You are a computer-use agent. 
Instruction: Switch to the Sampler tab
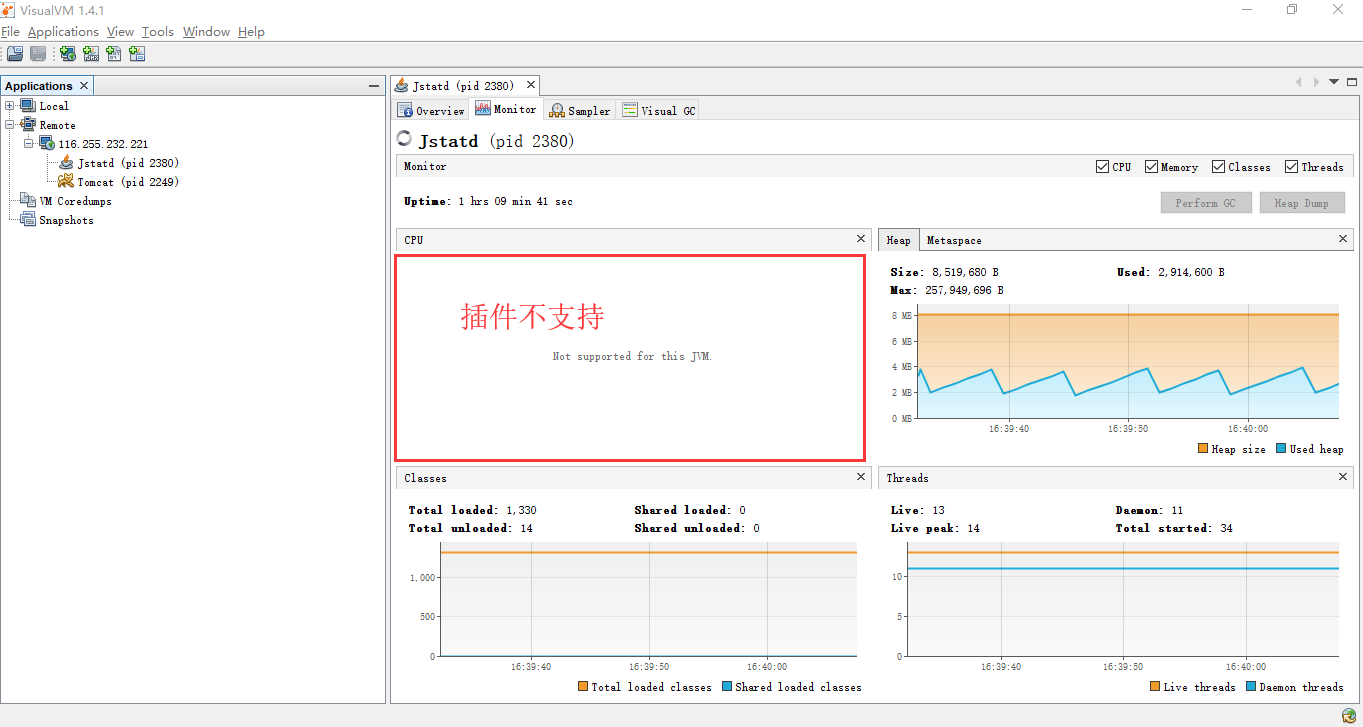tap(580, 110)
